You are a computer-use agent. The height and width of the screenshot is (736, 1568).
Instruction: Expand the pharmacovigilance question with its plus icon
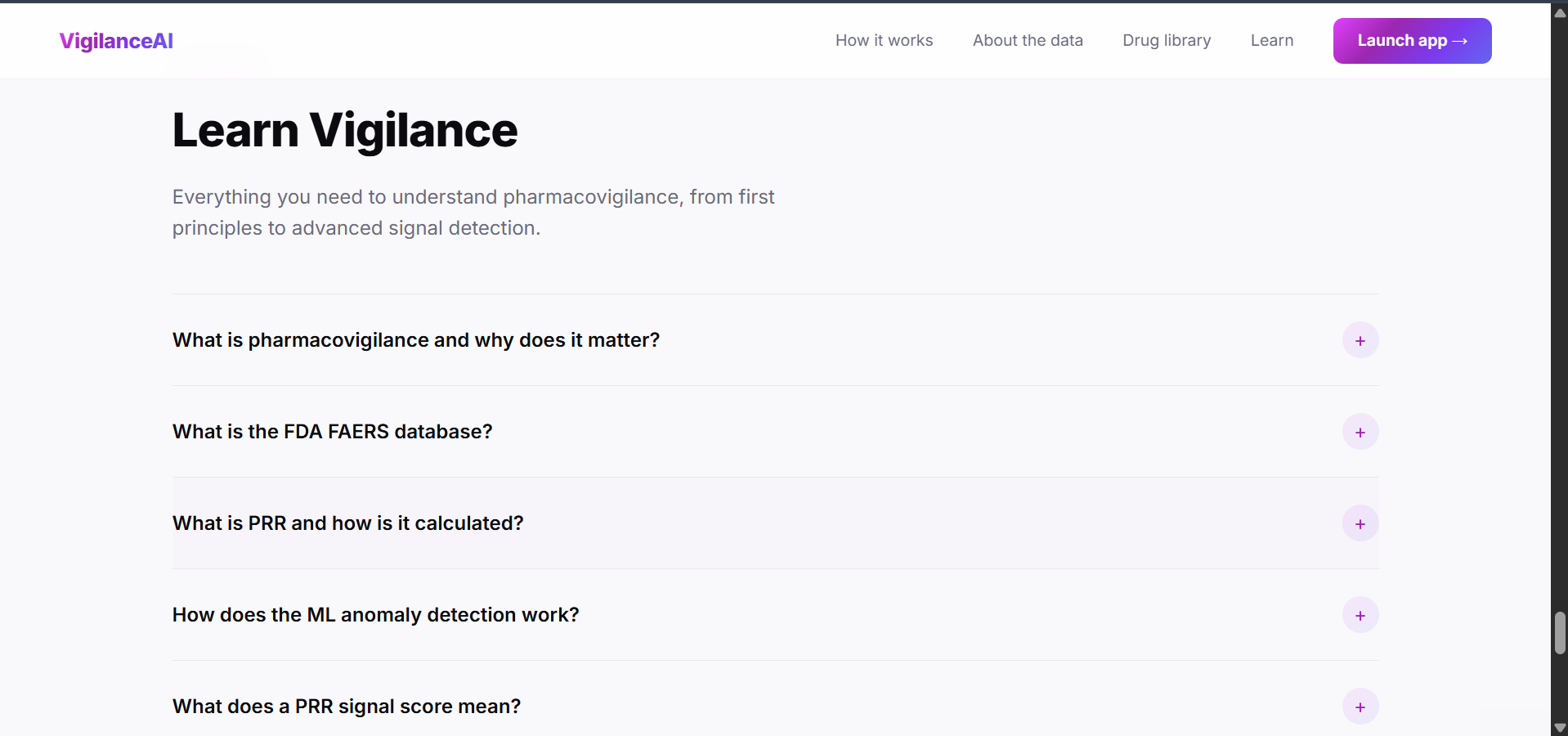1360,340
